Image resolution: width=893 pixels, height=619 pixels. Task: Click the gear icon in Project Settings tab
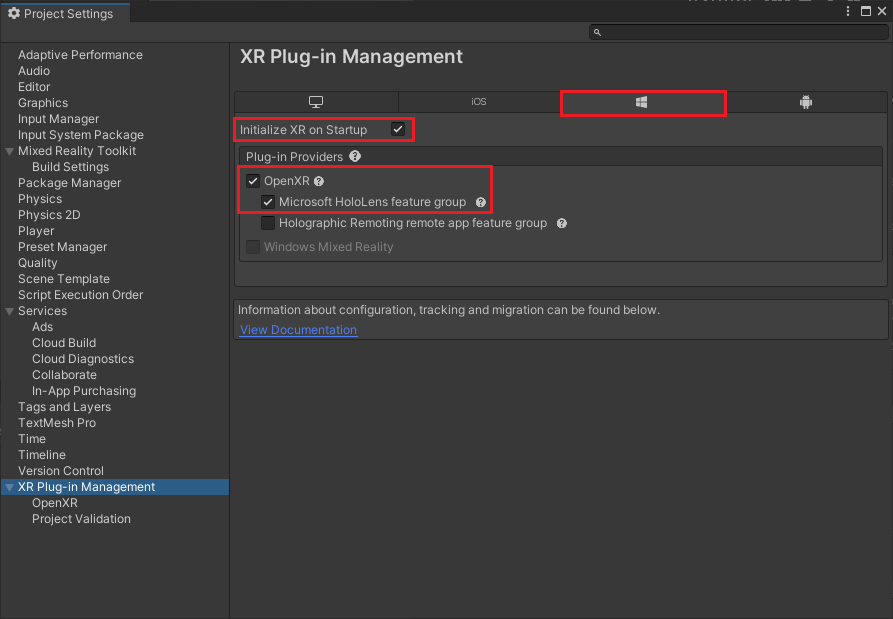14,13
